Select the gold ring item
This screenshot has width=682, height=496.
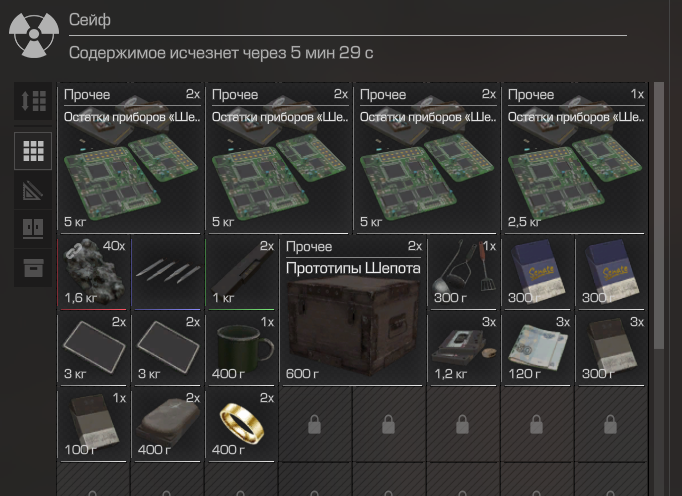(x=242, y=424)
